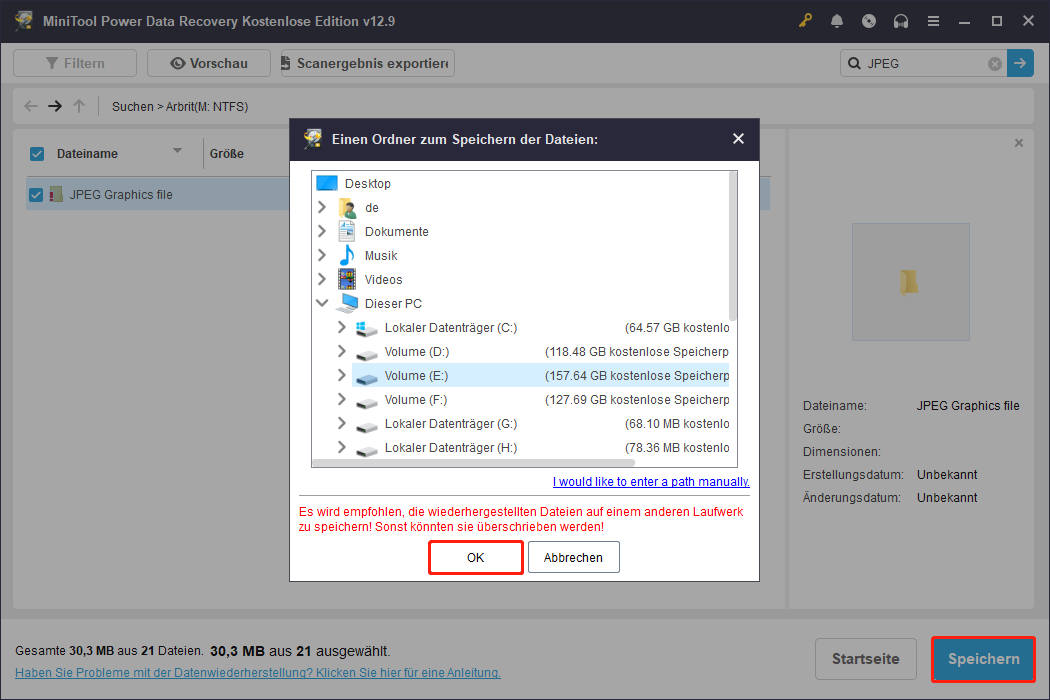Close the folder save dialog
The image size is (1050, 700).
pos(738,139)
